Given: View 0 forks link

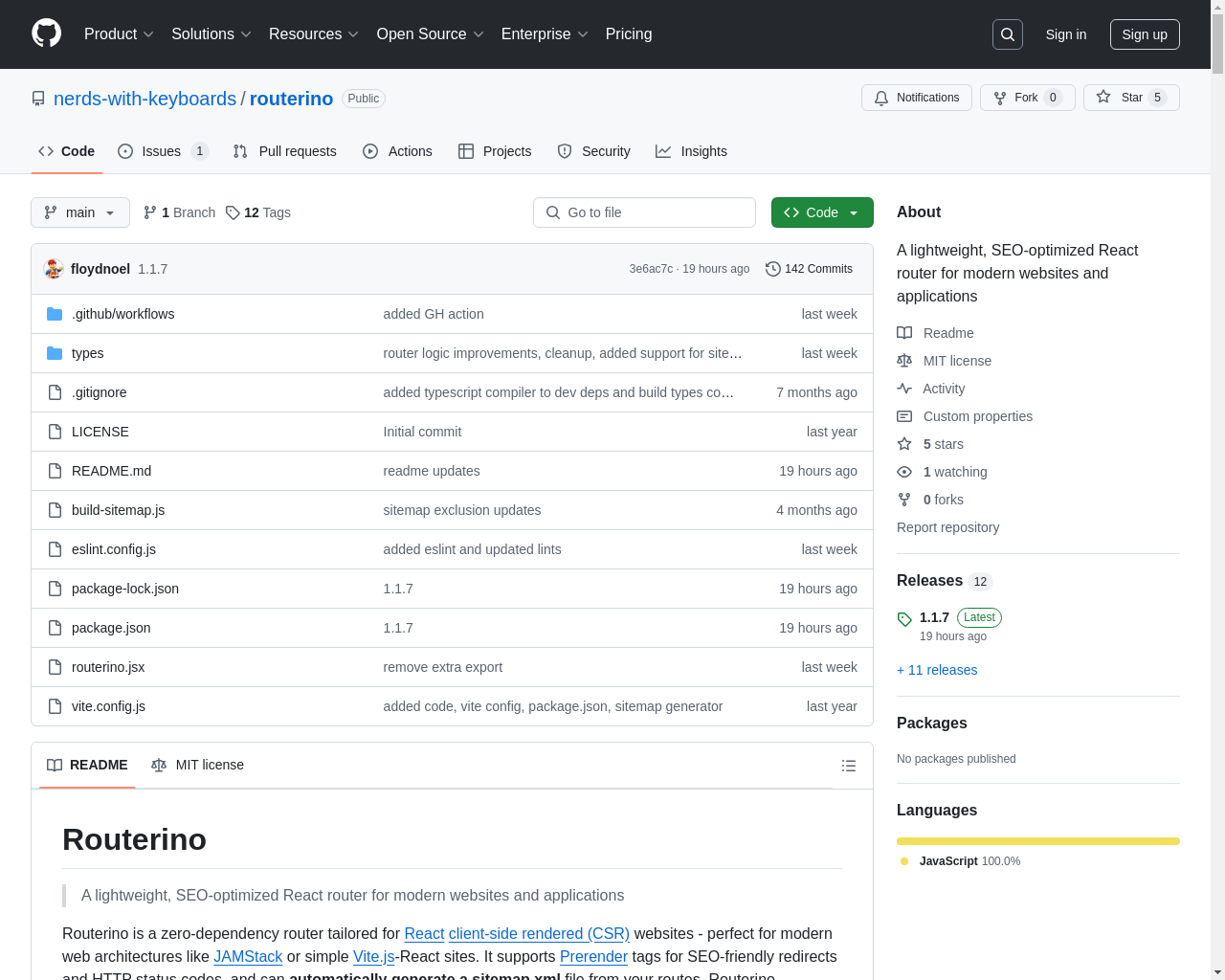Looking at the screenshot, I should point(930,500).
